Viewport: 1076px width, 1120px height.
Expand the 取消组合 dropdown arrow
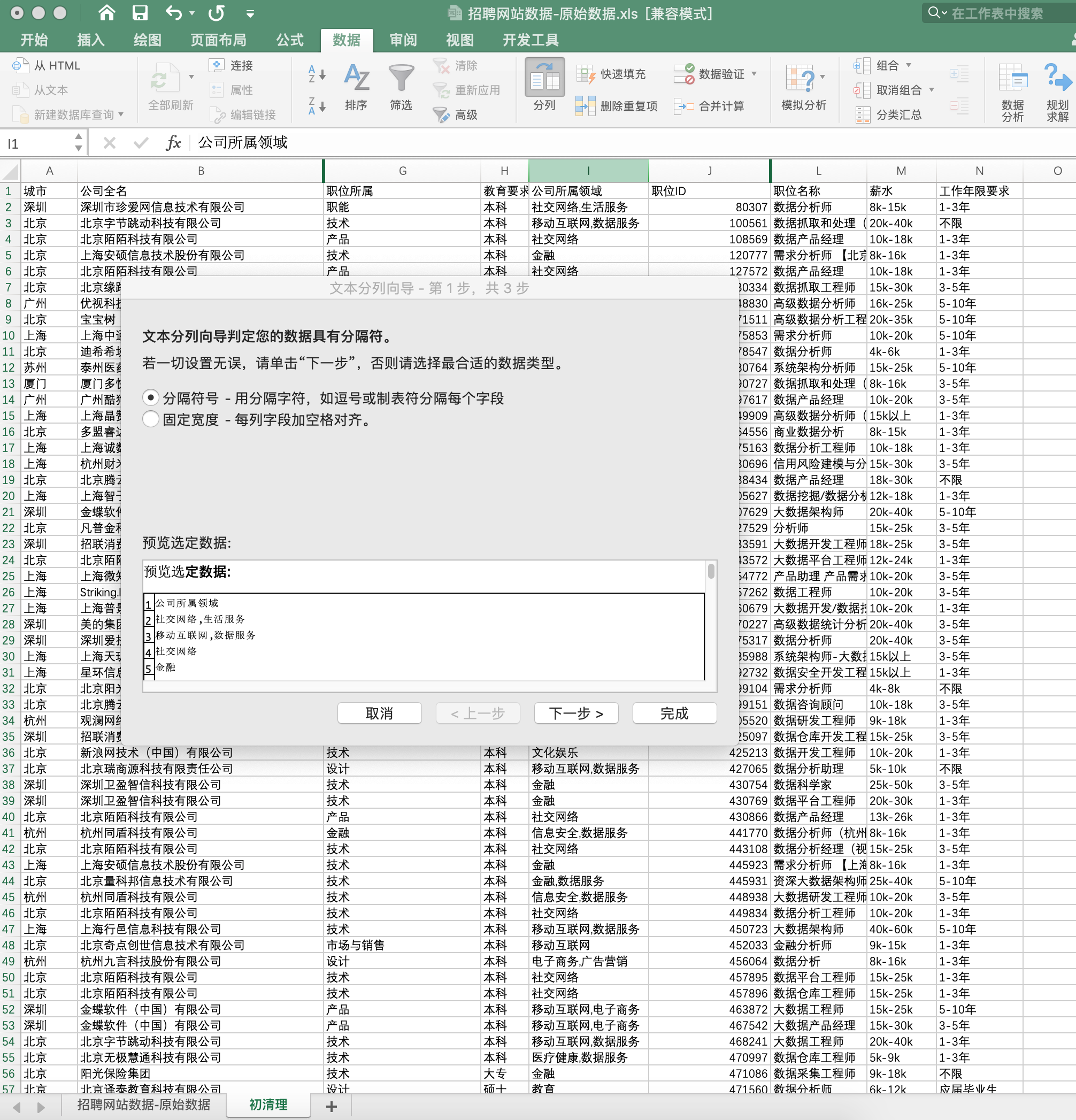[932, 90]
